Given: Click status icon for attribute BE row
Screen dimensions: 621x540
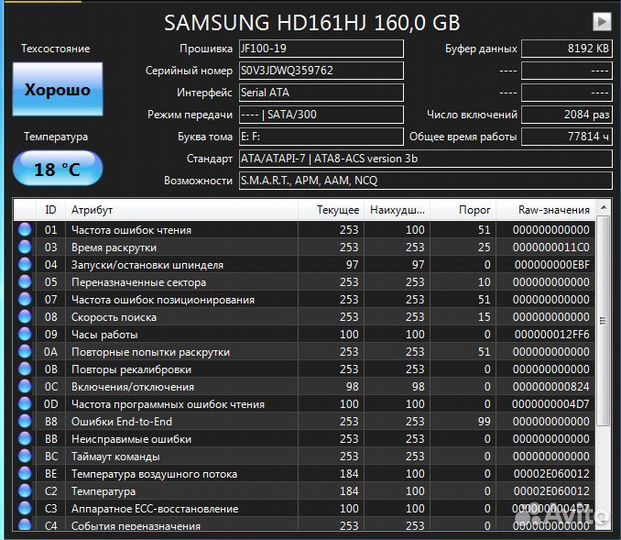Looking at the screenshot, I should [x=25, y=474].
